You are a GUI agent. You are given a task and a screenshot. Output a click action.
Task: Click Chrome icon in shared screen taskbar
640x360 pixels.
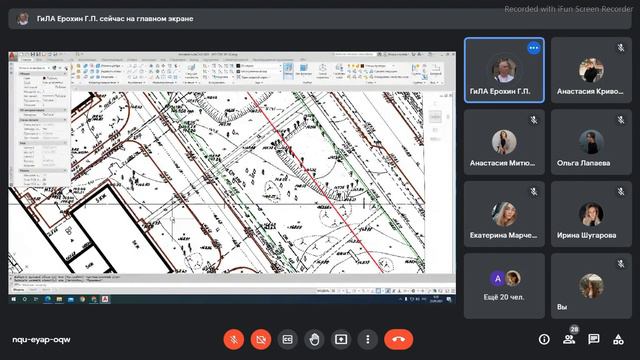(82, 299)
